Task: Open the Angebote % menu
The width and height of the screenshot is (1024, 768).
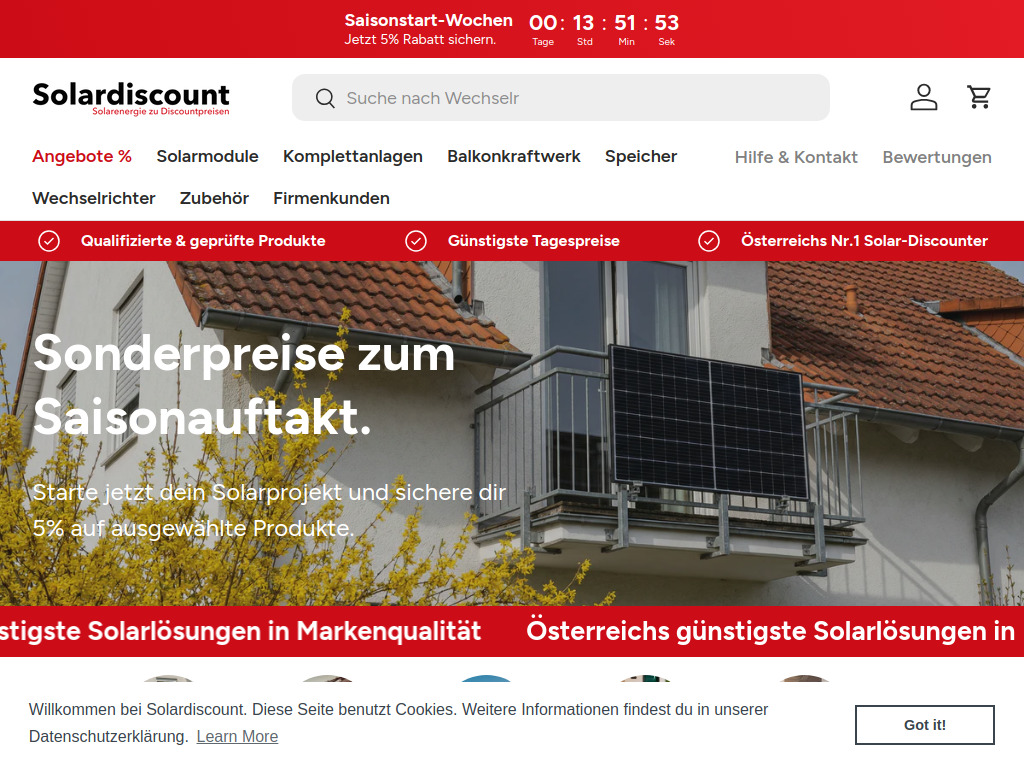Action: point(82,156)
